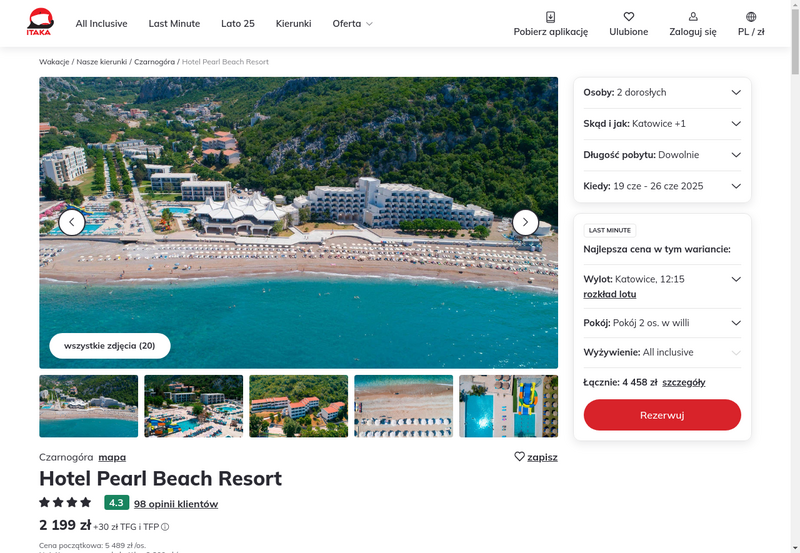Go to the Last Minute menu item
Viewport: 800px width, 553px height.
[x=174, y=23]
